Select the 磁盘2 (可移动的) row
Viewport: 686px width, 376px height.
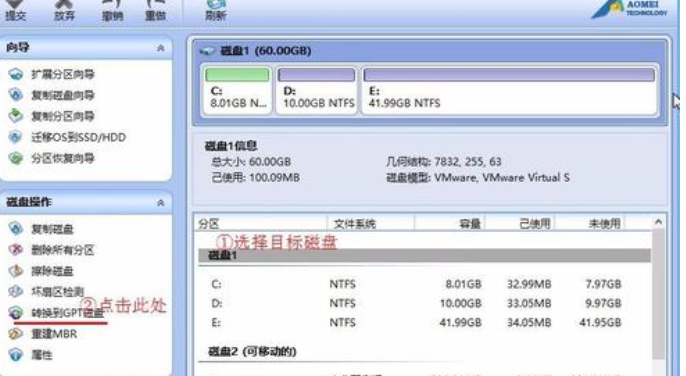coord(424,351)
